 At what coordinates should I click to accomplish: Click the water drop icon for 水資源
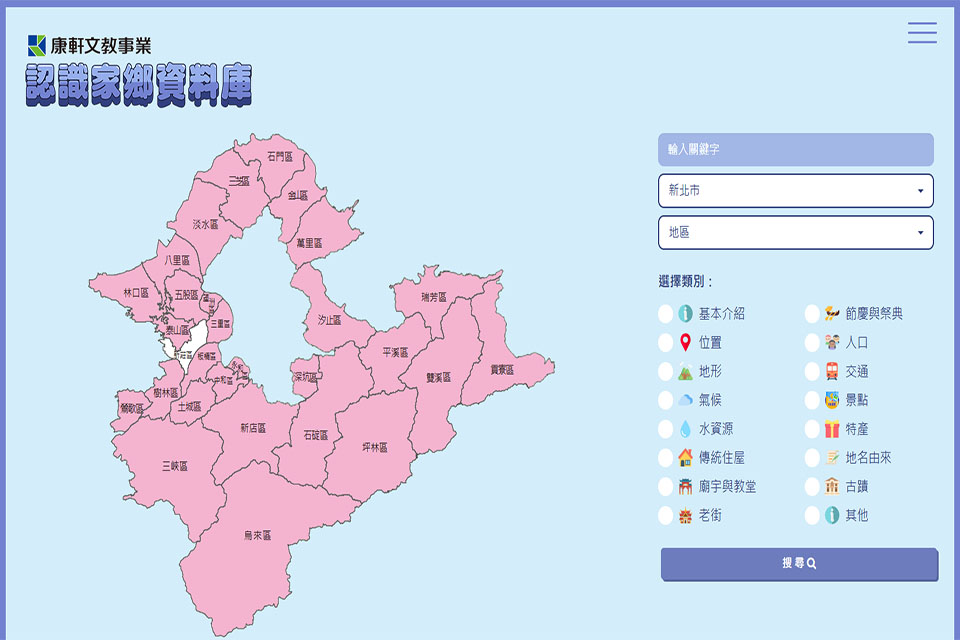685,429
